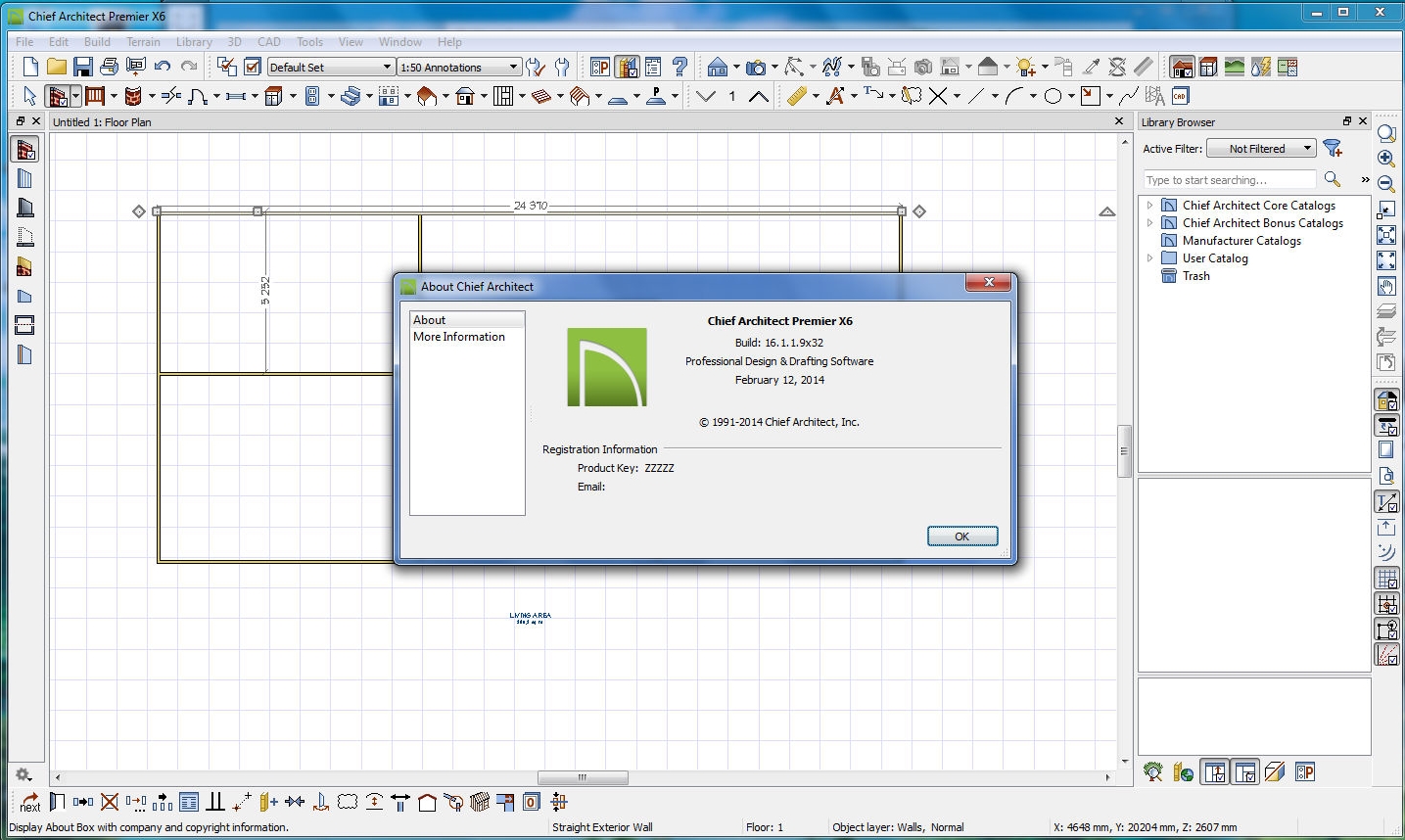
Task: Select Manufacturer Catalogs in the library tree
Action: [1241, 241]
